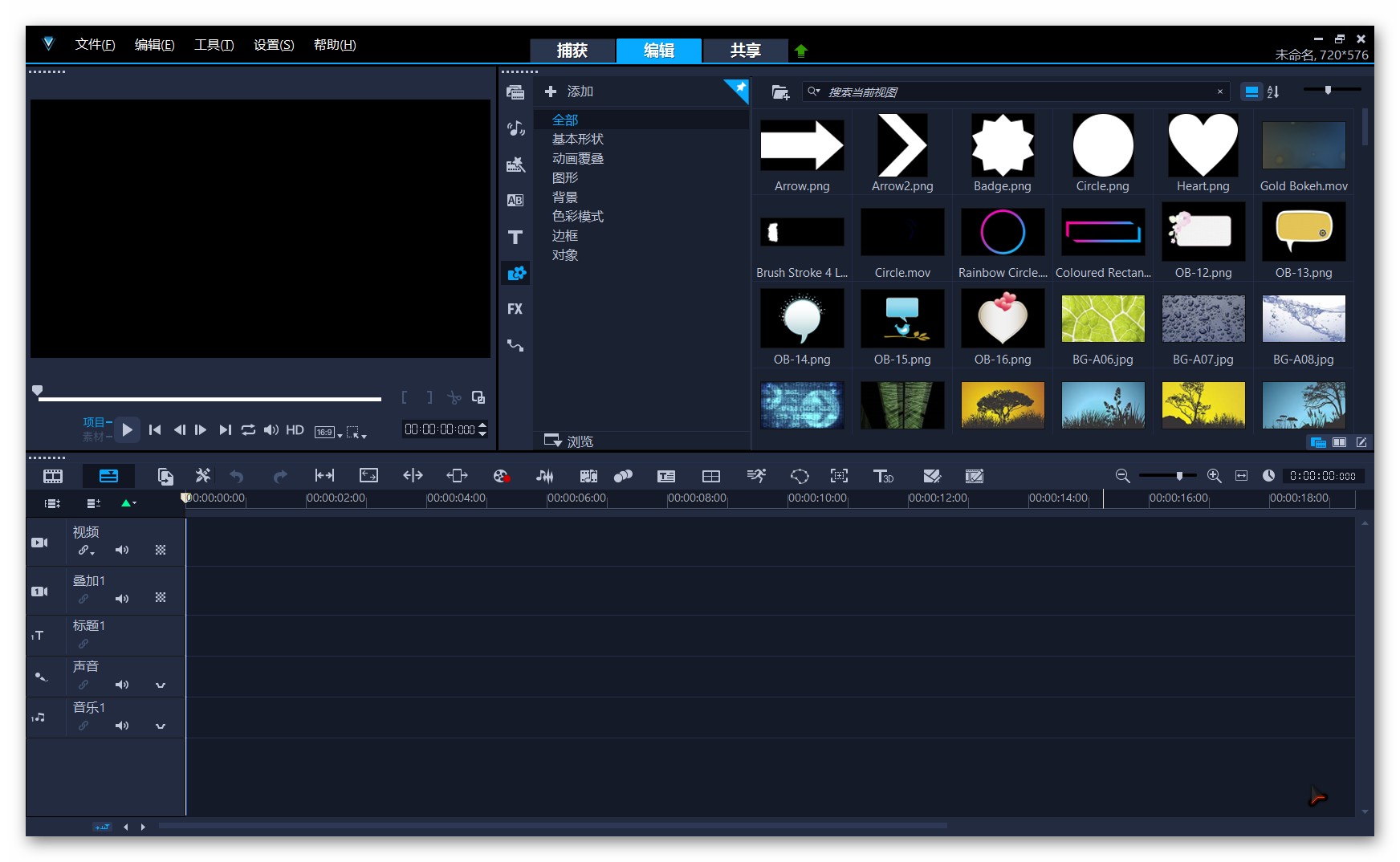
Task: Expand the 音乐1 track options chevron
Action: 161,726
